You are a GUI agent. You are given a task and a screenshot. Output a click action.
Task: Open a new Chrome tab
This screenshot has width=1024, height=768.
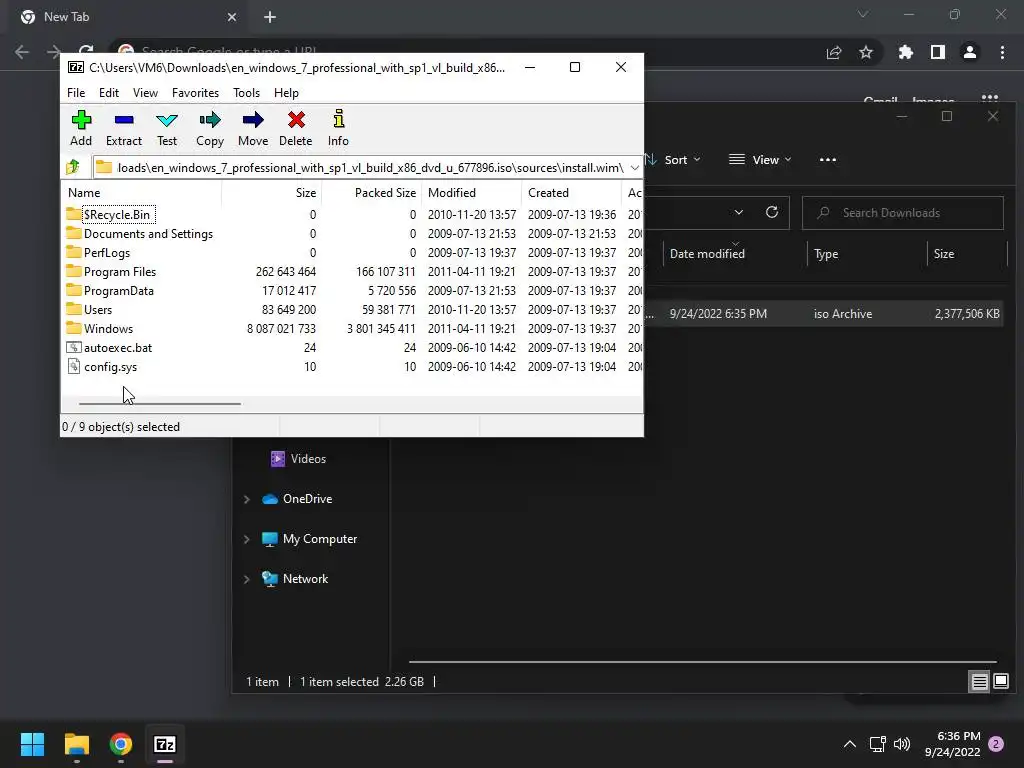pos(270,17)
